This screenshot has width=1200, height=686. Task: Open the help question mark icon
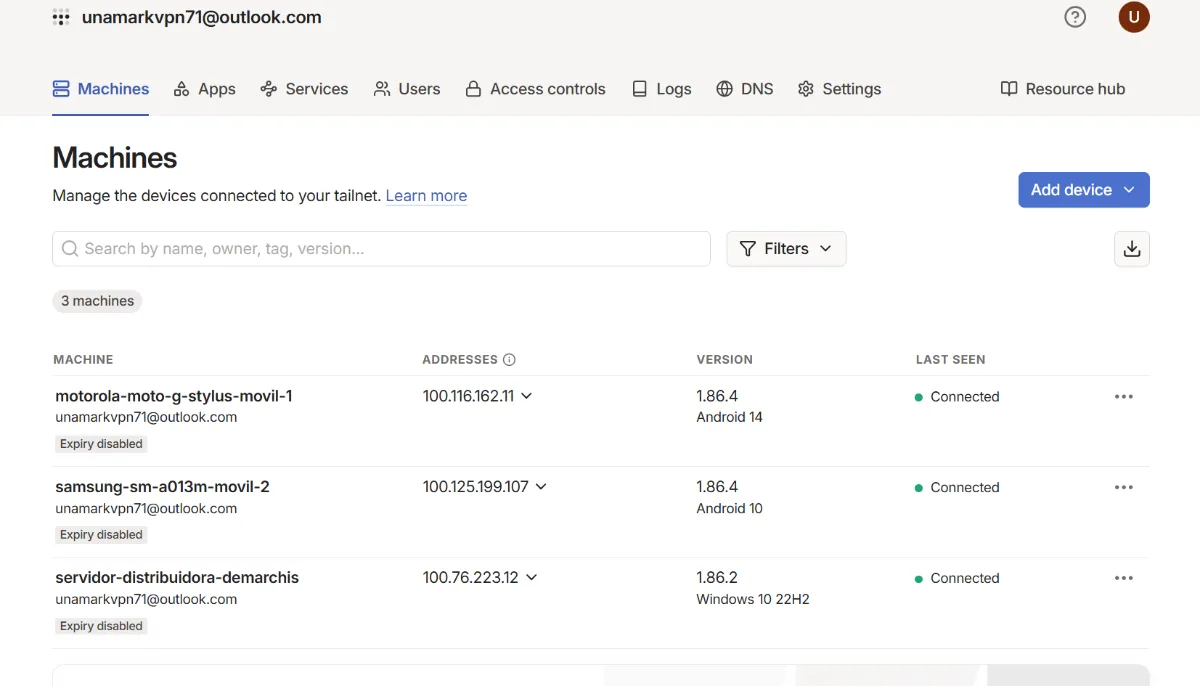coord(1075,17)
